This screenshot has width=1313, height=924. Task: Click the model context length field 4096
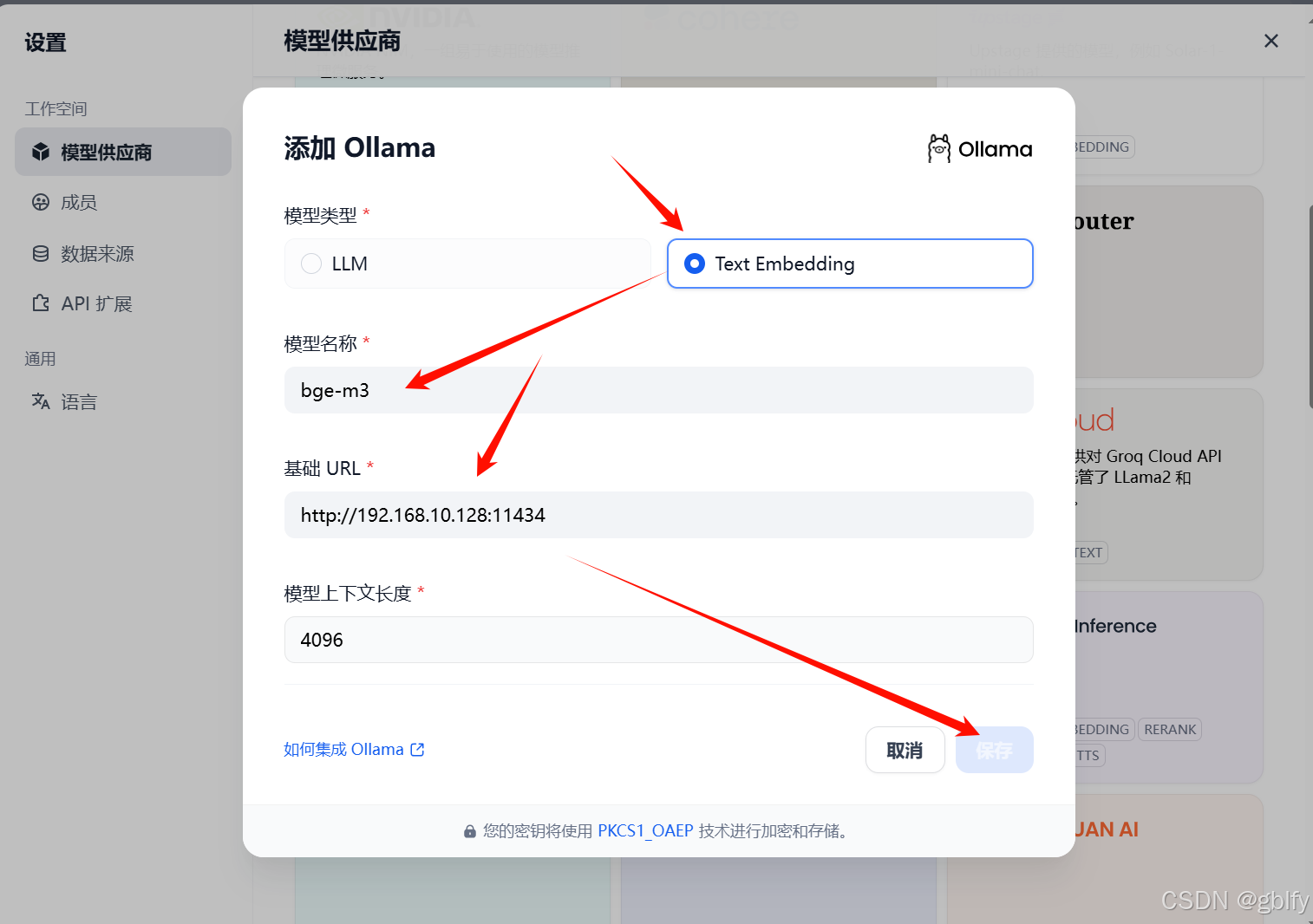(659, 640)
